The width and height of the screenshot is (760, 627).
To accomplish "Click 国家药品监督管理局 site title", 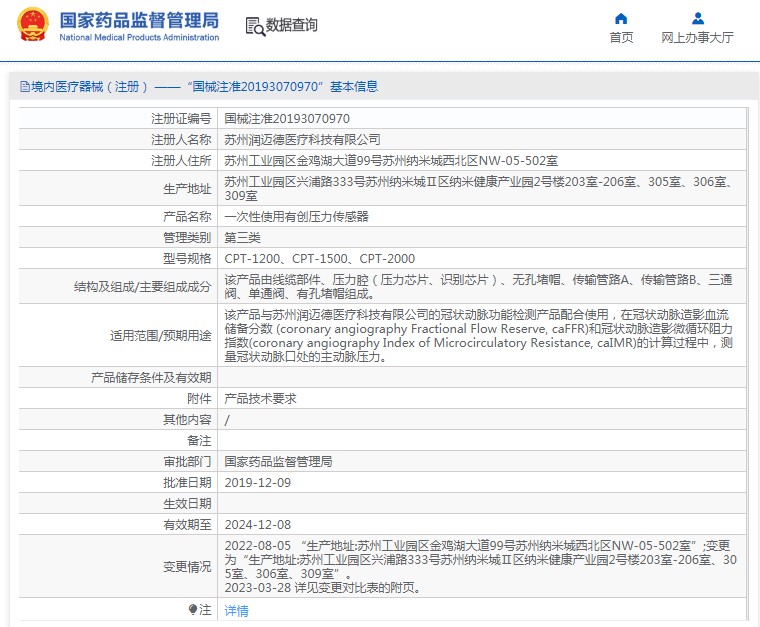I will click(x=139, y=20).
